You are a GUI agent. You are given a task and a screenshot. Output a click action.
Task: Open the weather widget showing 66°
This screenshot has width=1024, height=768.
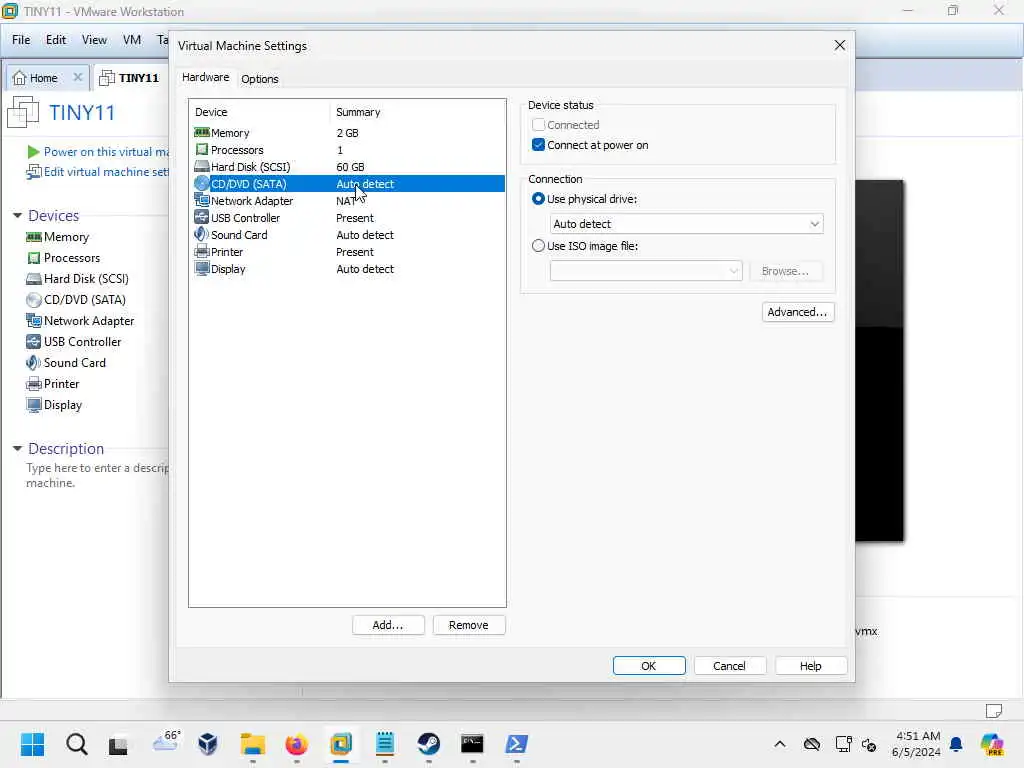point(166,742)
